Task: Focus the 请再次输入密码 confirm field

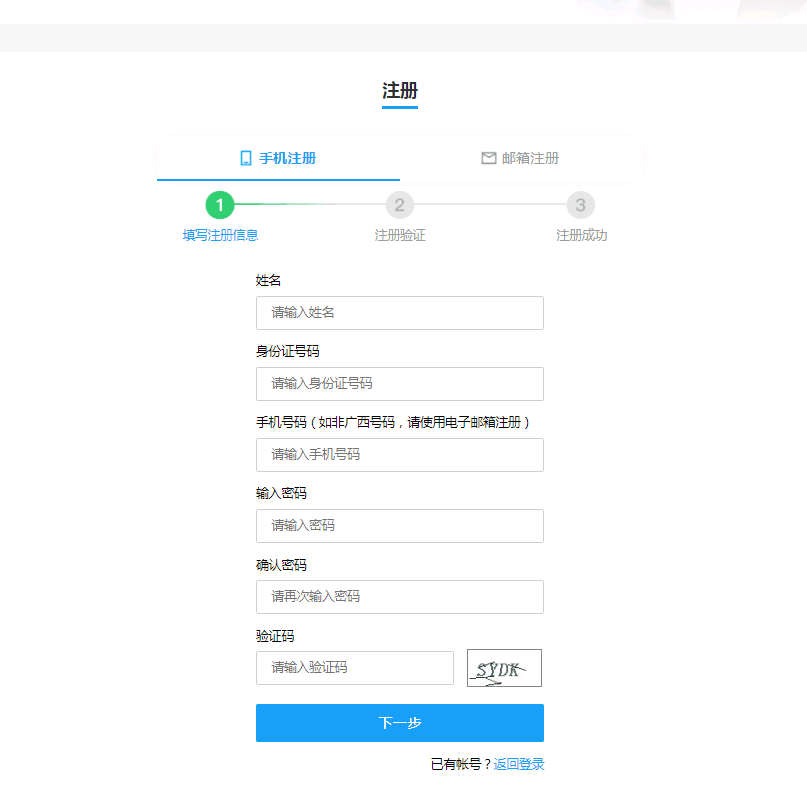Action: coord(399,597)
